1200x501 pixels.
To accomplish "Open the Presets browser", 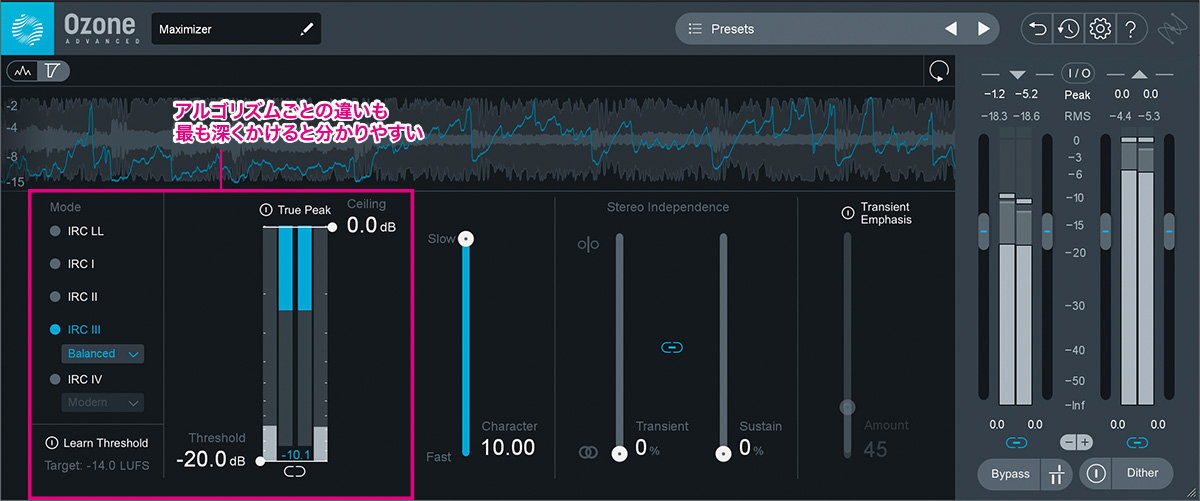I will coord(733,29).
